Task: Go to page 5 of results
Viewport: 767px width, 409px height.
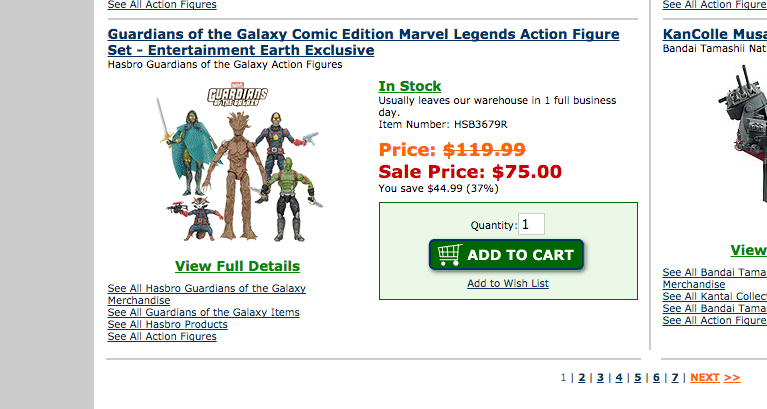Action: click(637, 378)
